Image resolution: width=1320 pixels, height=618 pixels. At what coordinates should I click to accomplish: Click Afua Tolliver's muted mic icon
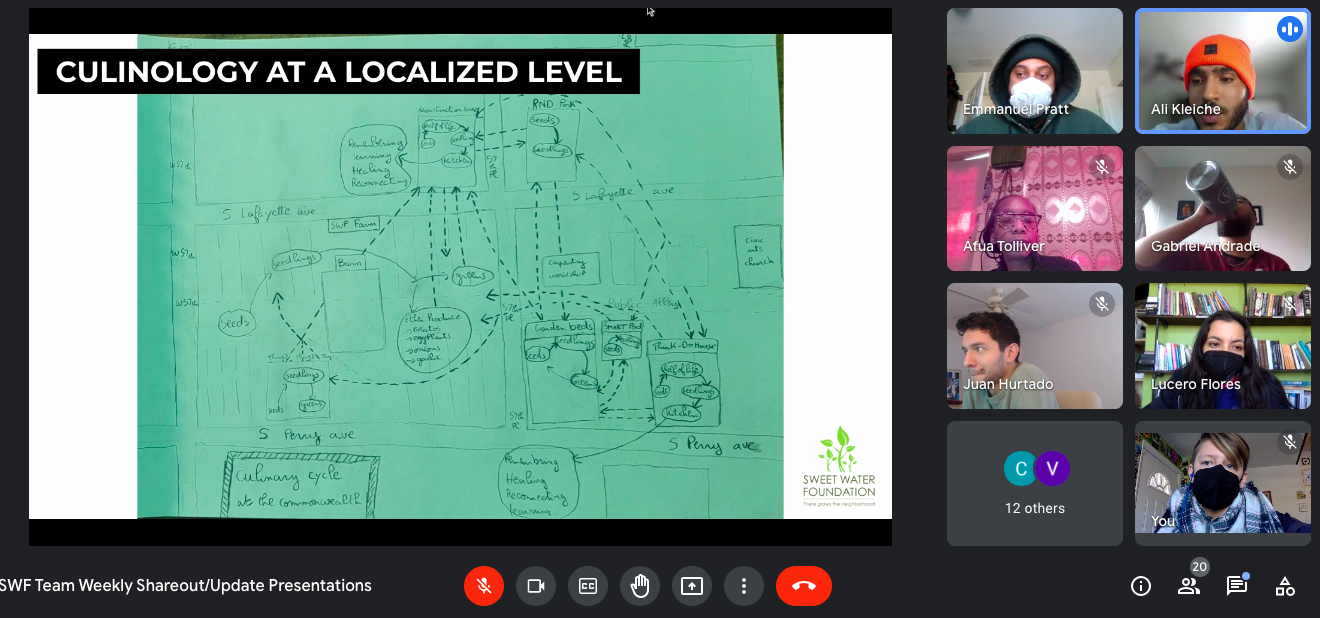tap(1102, 167)
